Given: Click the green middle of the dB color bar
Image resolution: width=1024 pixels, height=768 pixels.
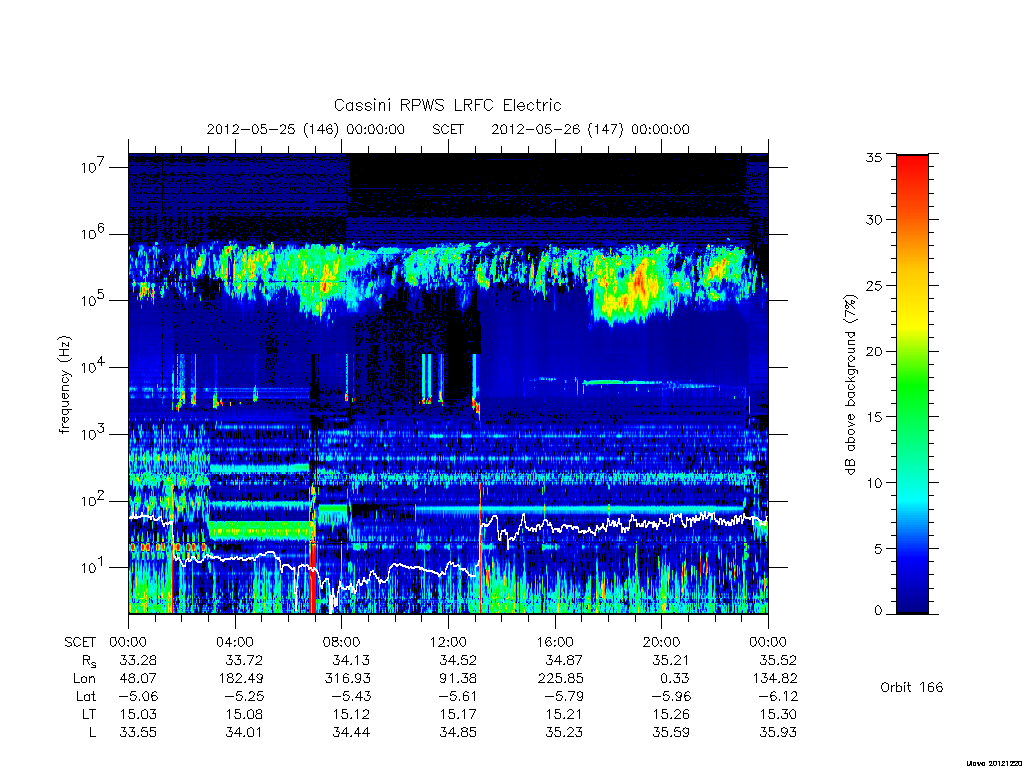Looking at the screenshot, I should click(x=912, y=384).
